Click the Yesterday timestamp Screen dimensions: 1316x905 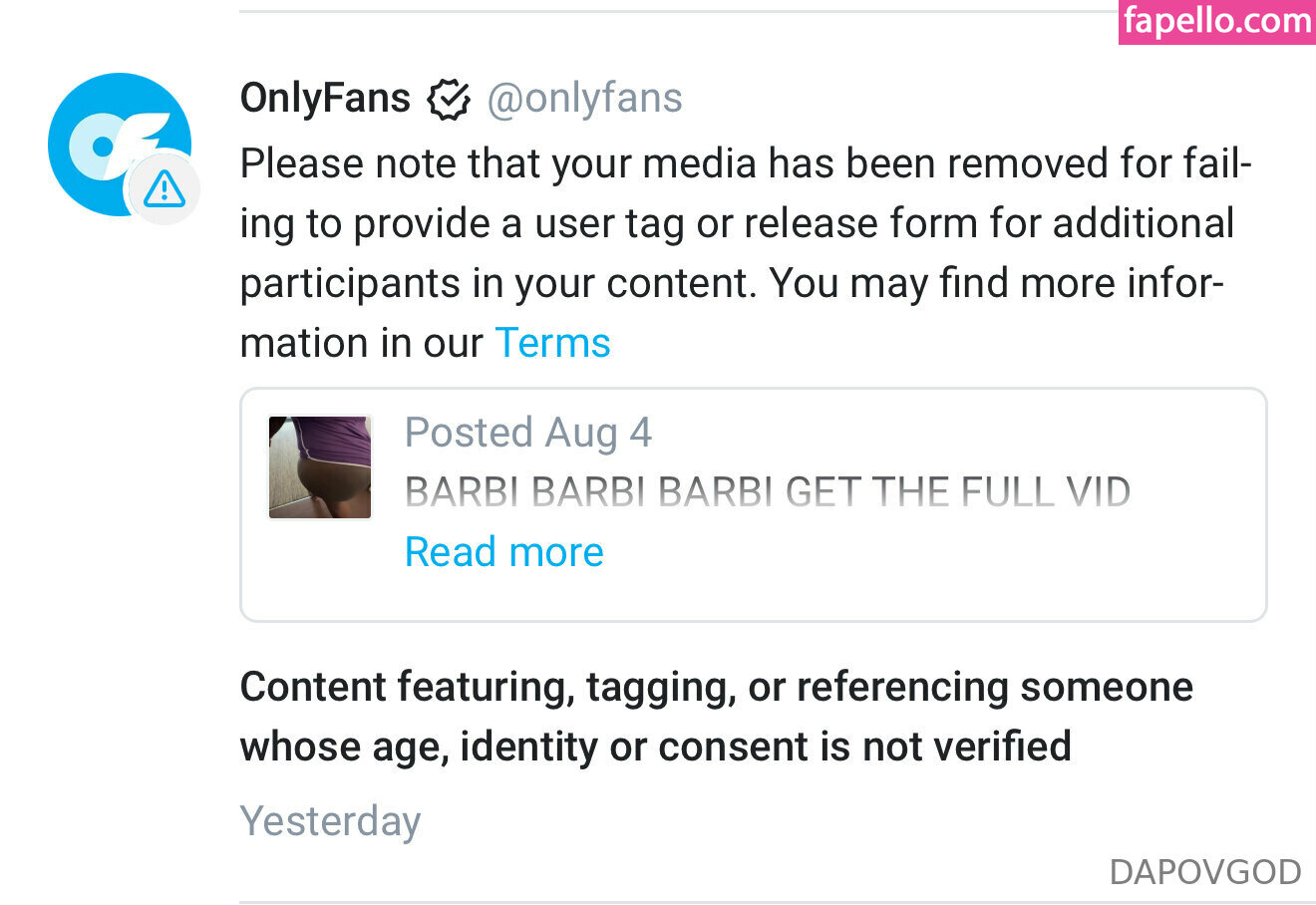tap(330, 821)
